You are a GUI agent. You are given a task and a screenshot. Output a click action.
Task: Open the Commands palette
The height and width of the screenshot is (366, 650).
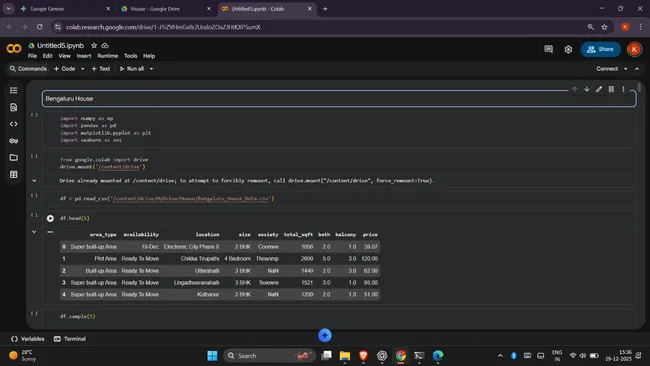point(28,69)
